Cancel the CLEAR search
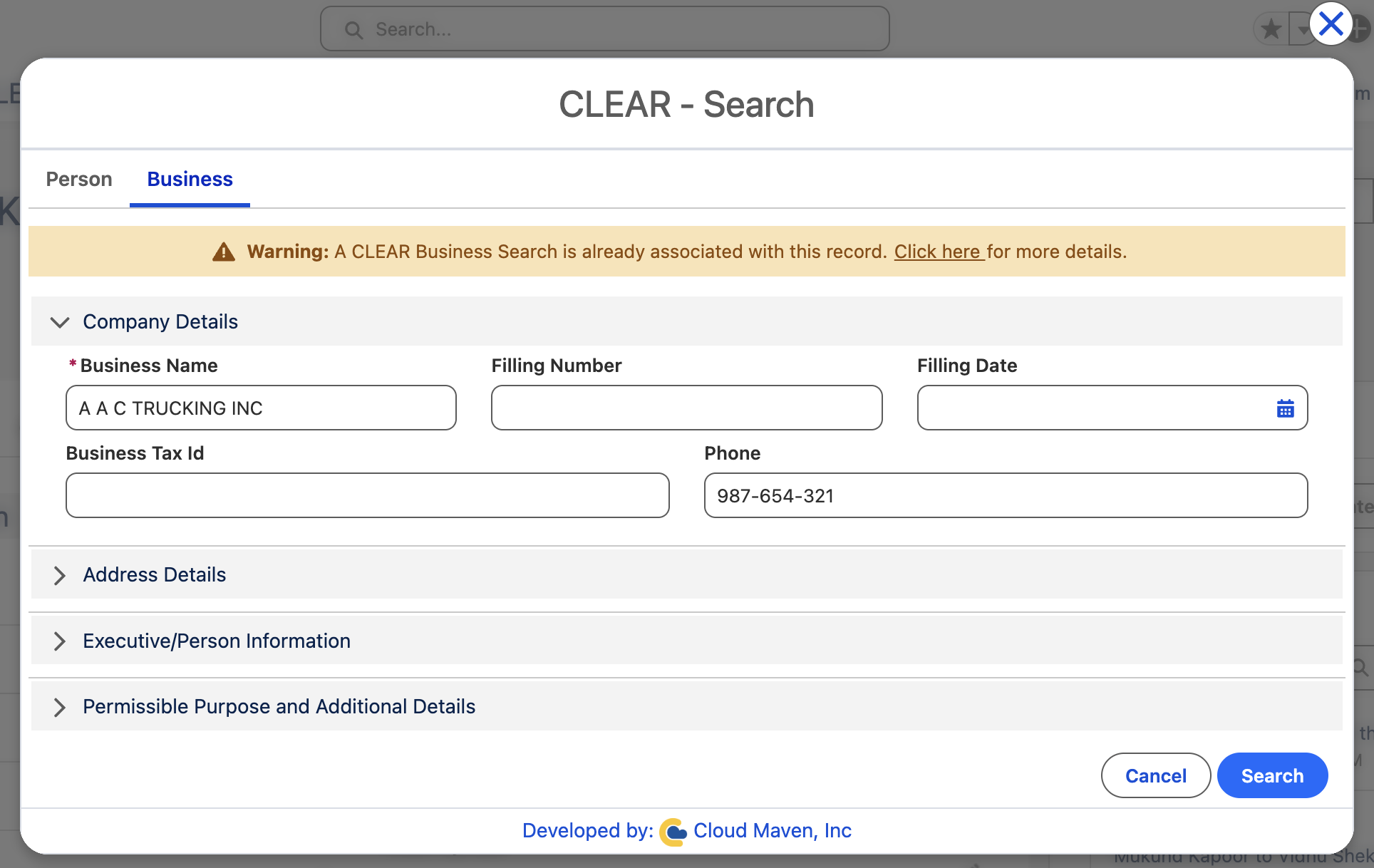The height and width of the screenshot is (868, 1374). click(x=1155, y=775)
